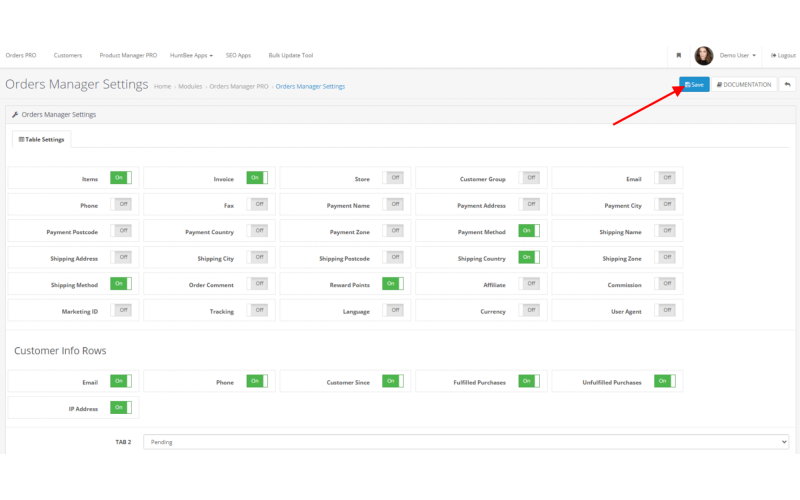Open the TAB 2 Pending dropdown
800x500 pixels.
tap(466, 442)
